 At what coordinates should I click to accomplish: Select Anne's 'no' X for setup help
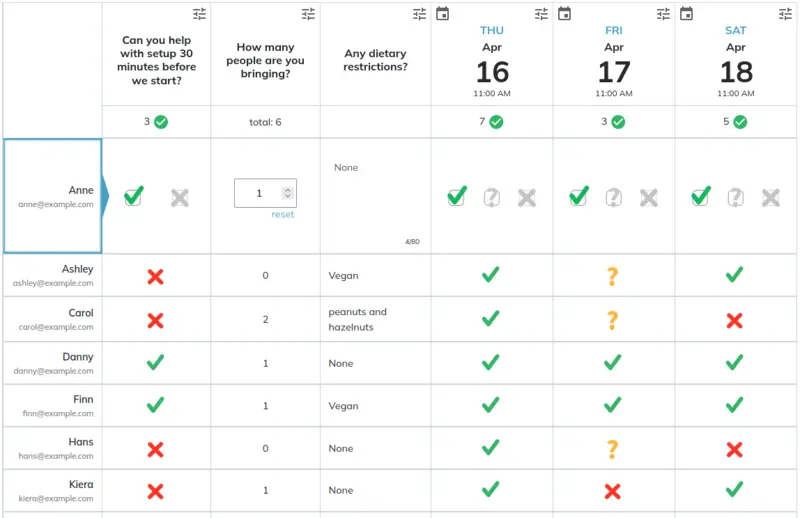180,198
